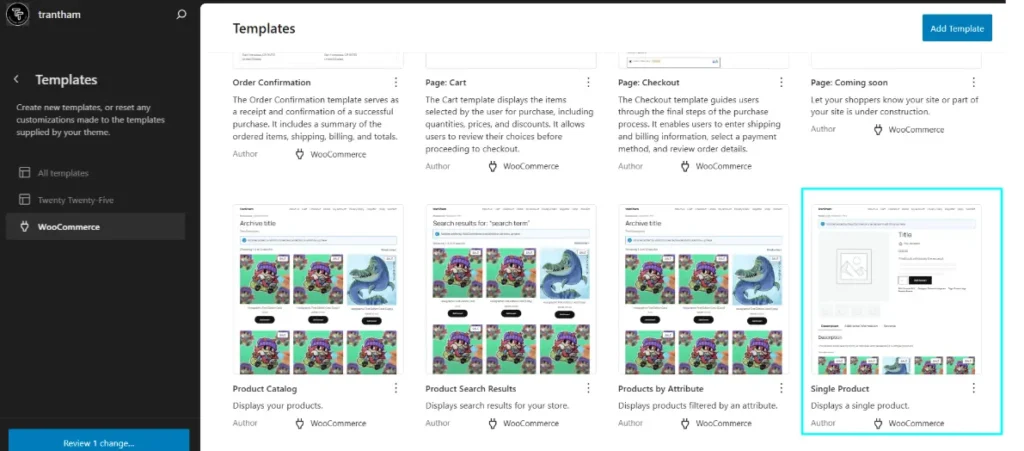The height and width of the screenshot is (451, 1024).
Task: Click Review 1 change button
Action: pos(99,443)
